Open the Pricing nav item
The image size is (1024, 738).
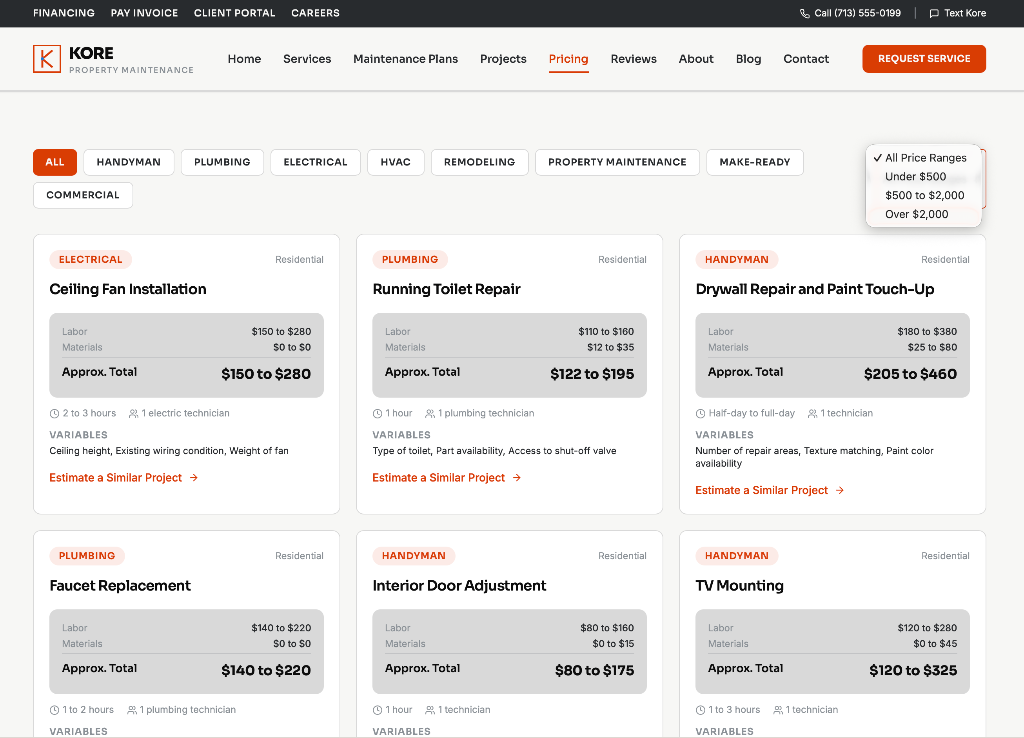coord(568,59)
